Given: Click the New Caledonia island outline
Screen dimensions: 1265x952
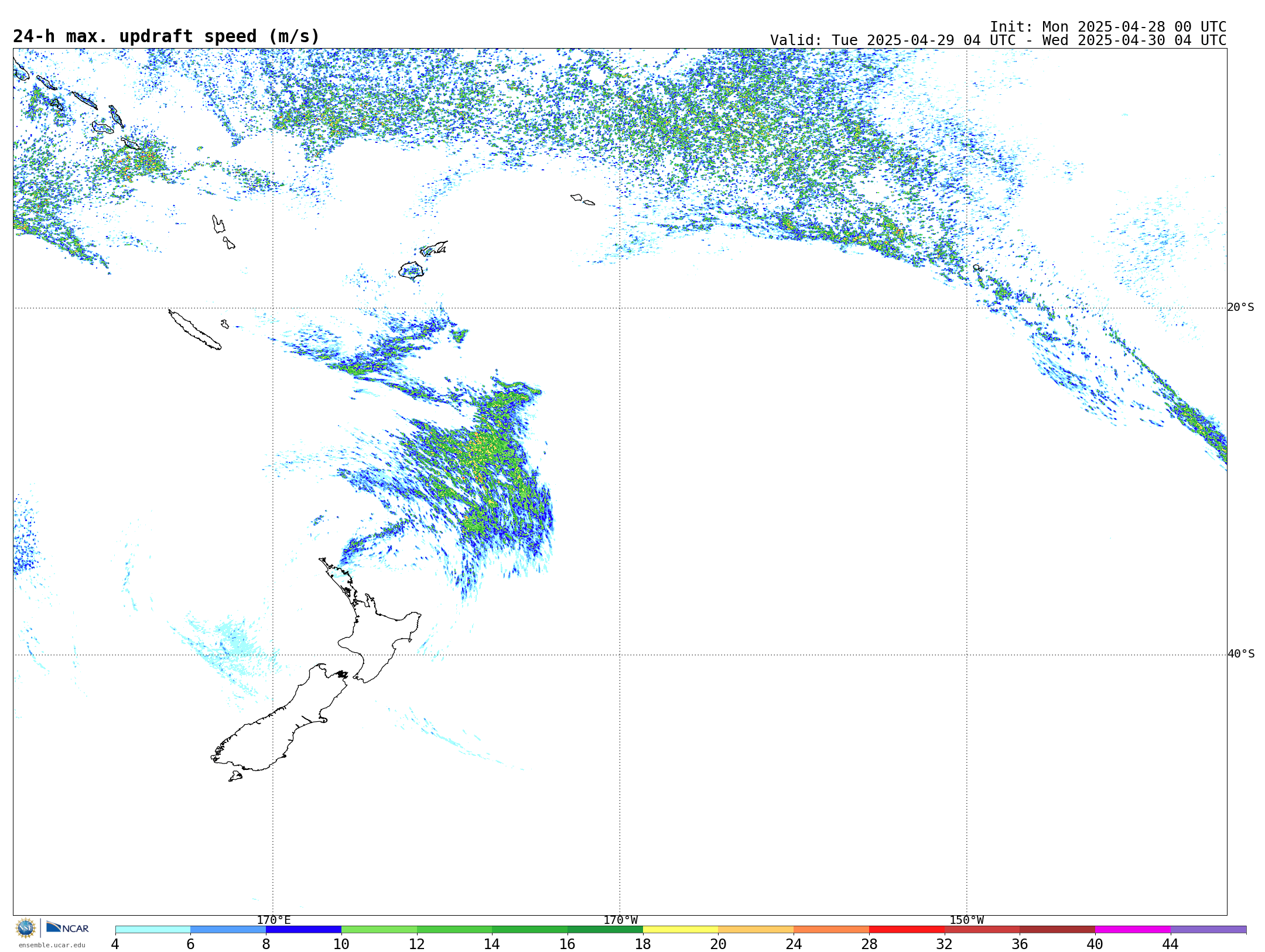Looking at the screenshot, I should [194, 330].
